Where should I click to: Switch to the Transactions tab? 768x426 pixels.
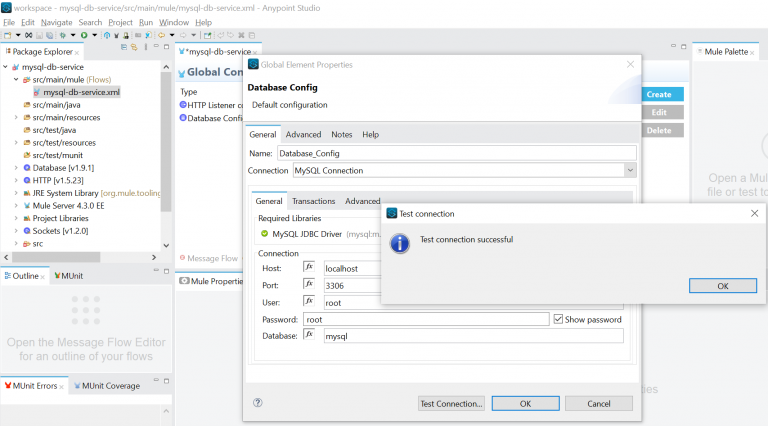[x=313, y=201]
